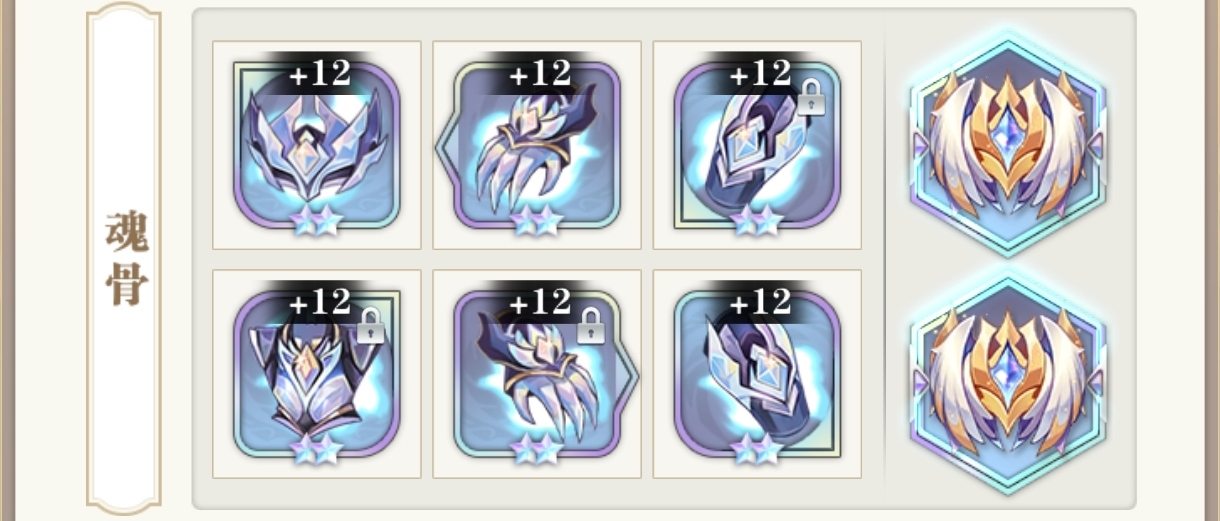The width and height of the screenshot is (1220, 521).
Task: Tap the +12 badge on unlocked leg guard
Action: click(x=760, y=301)
